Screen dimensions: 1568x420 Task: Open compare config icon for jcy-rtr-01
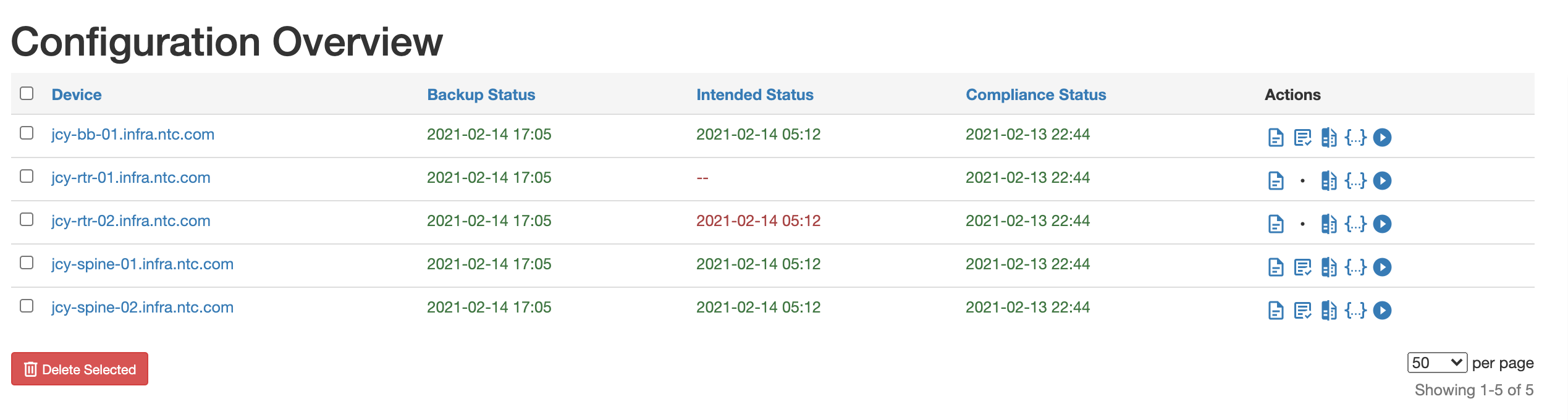coord(1329,180)
